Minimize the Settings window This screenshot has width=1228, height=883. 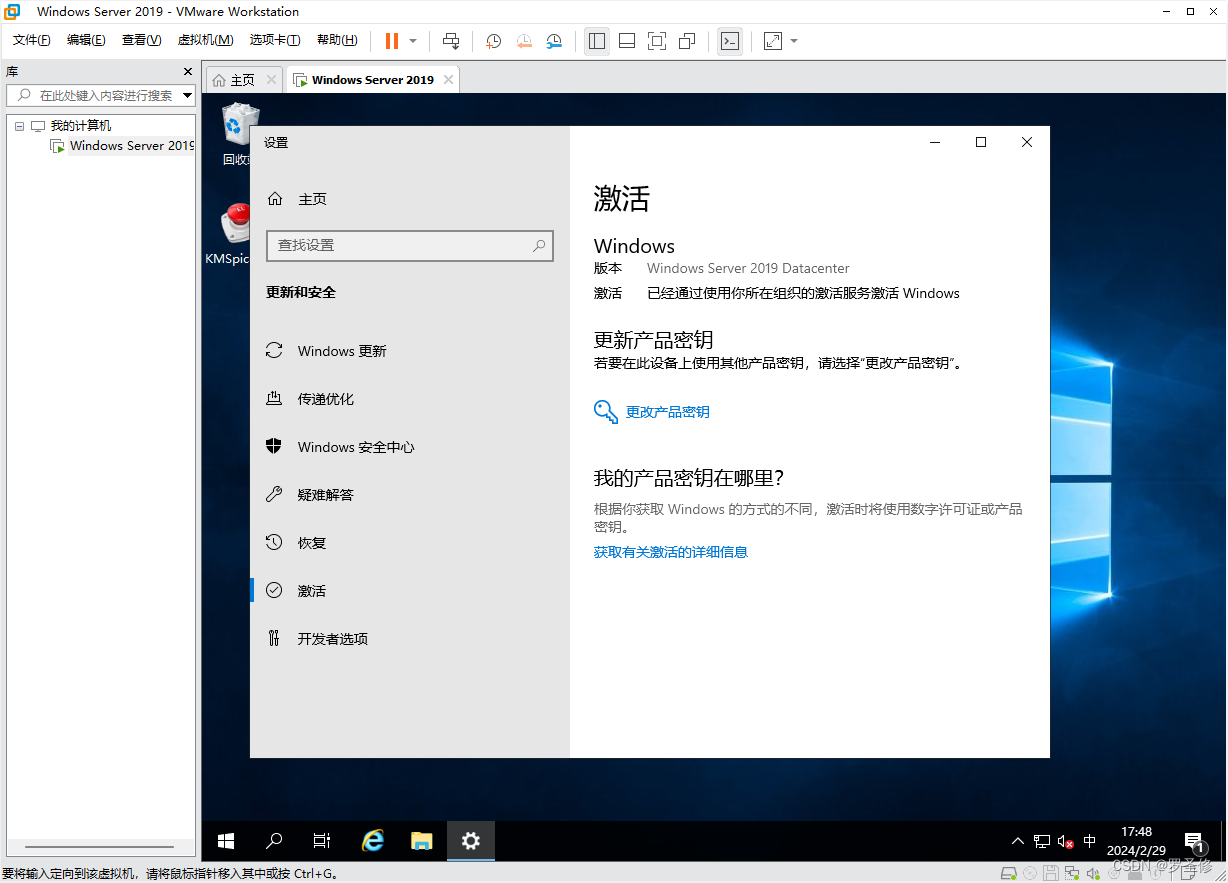coord(935,142)
